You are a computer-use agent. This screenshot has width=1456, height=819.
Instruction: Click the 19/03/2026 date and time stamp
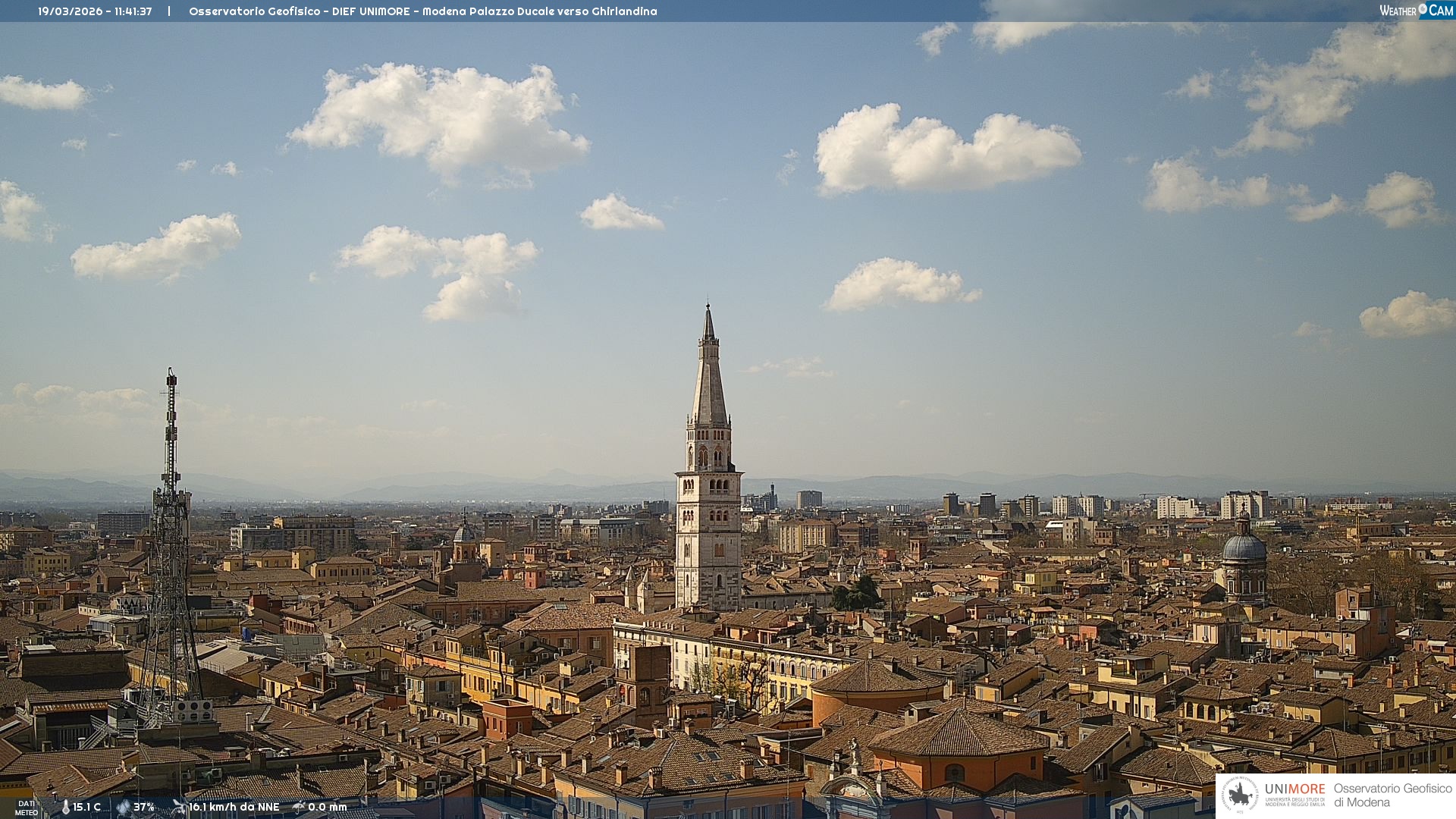(95, 11)
